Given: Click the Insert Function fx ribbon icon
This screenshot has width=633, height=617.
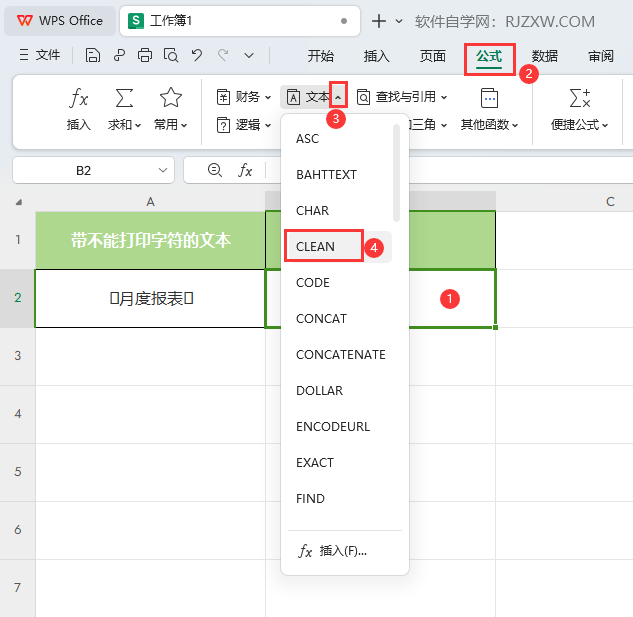Looking at the screenshot, I should pyautogui.click(x=79, y=98).
